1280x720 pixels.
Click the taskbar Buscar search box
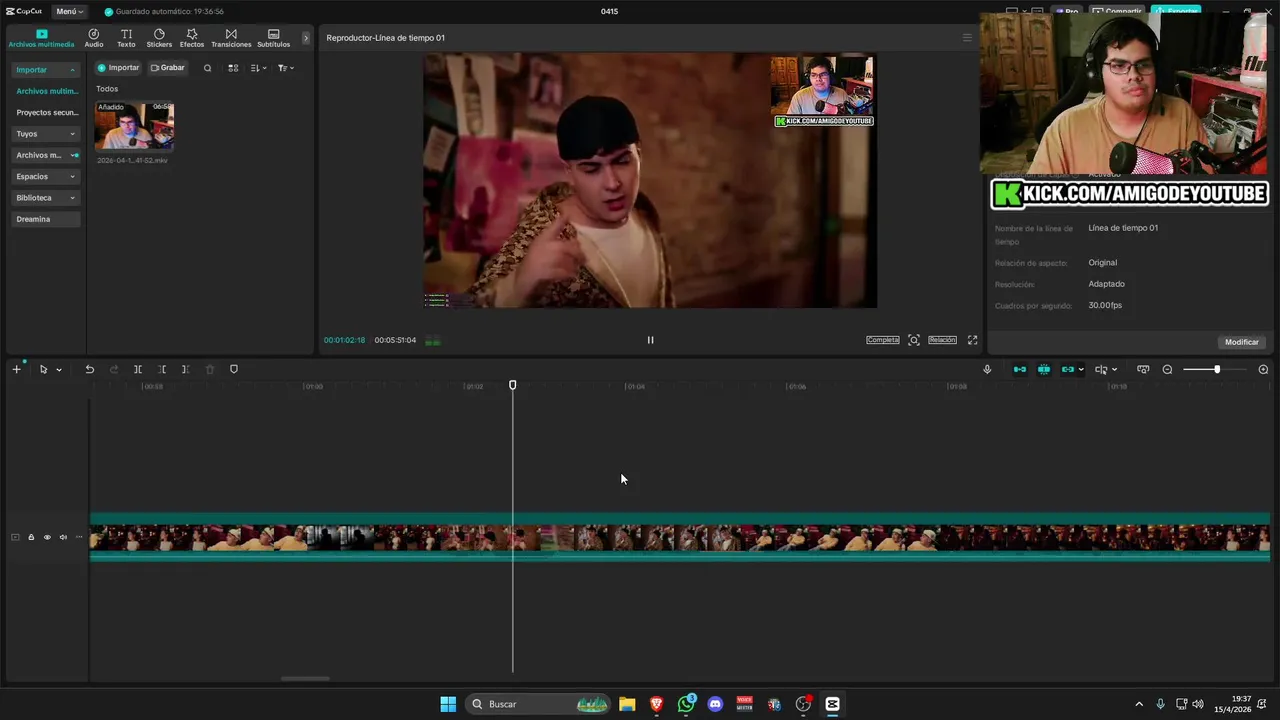540,704
